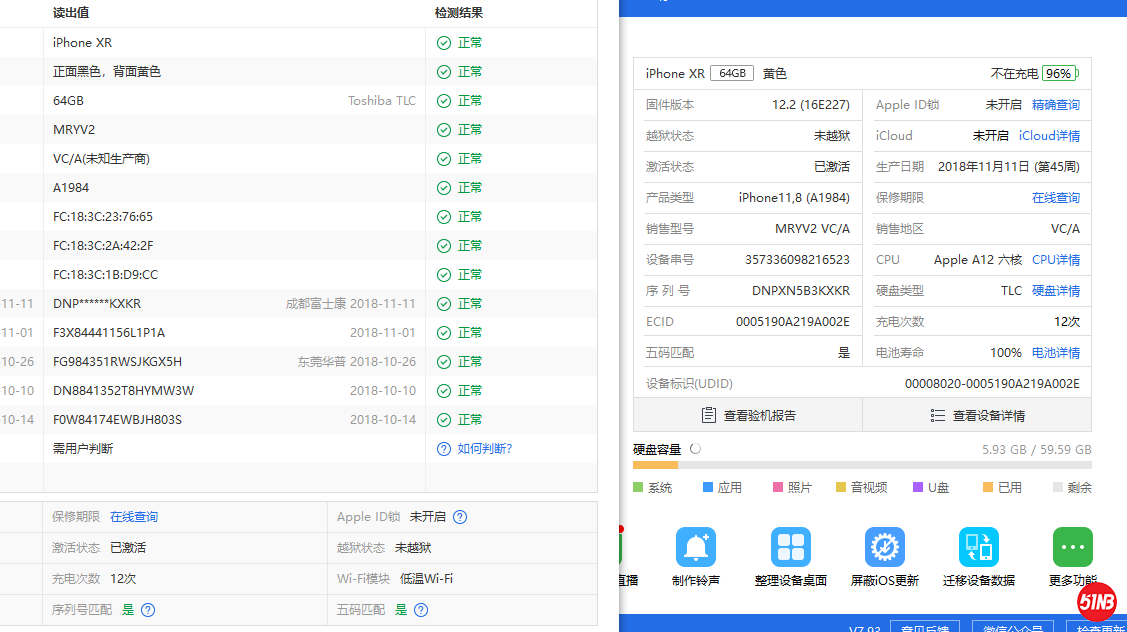The image size is (1127, 632).
Task: Open iCloud详情 link
Action: (x=1049, y=136)
